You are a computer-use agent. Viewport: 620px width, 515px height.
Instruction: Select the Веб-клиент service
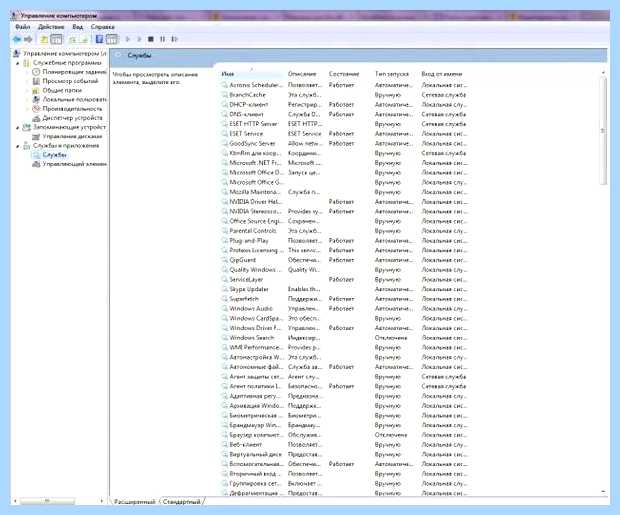[344, 445]
